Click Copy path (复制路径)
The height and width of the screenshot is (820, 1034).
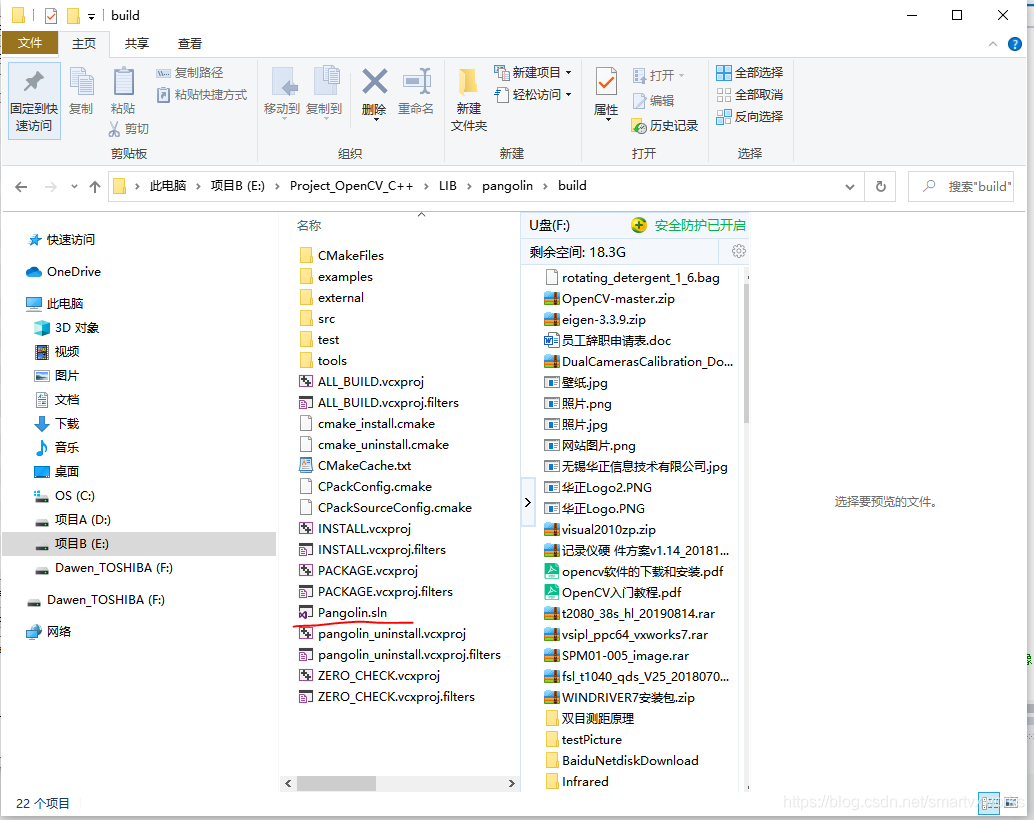(190, 73)
